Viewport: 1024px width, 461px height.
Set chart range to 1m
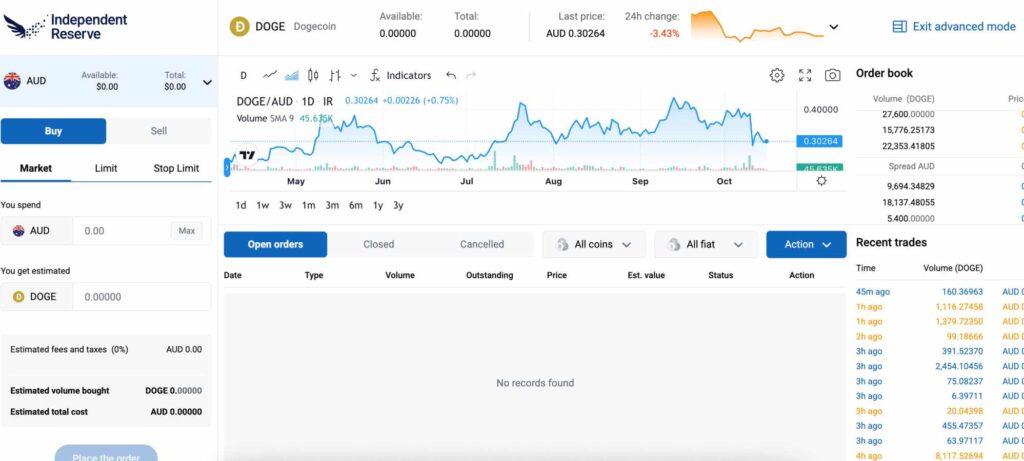click(308, 205)
